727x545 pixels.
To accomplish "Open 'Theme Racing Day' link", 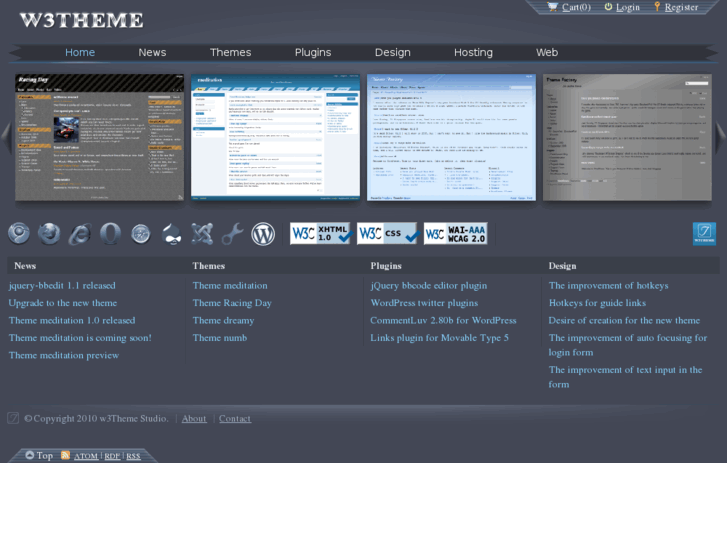I will click(232, 303).
